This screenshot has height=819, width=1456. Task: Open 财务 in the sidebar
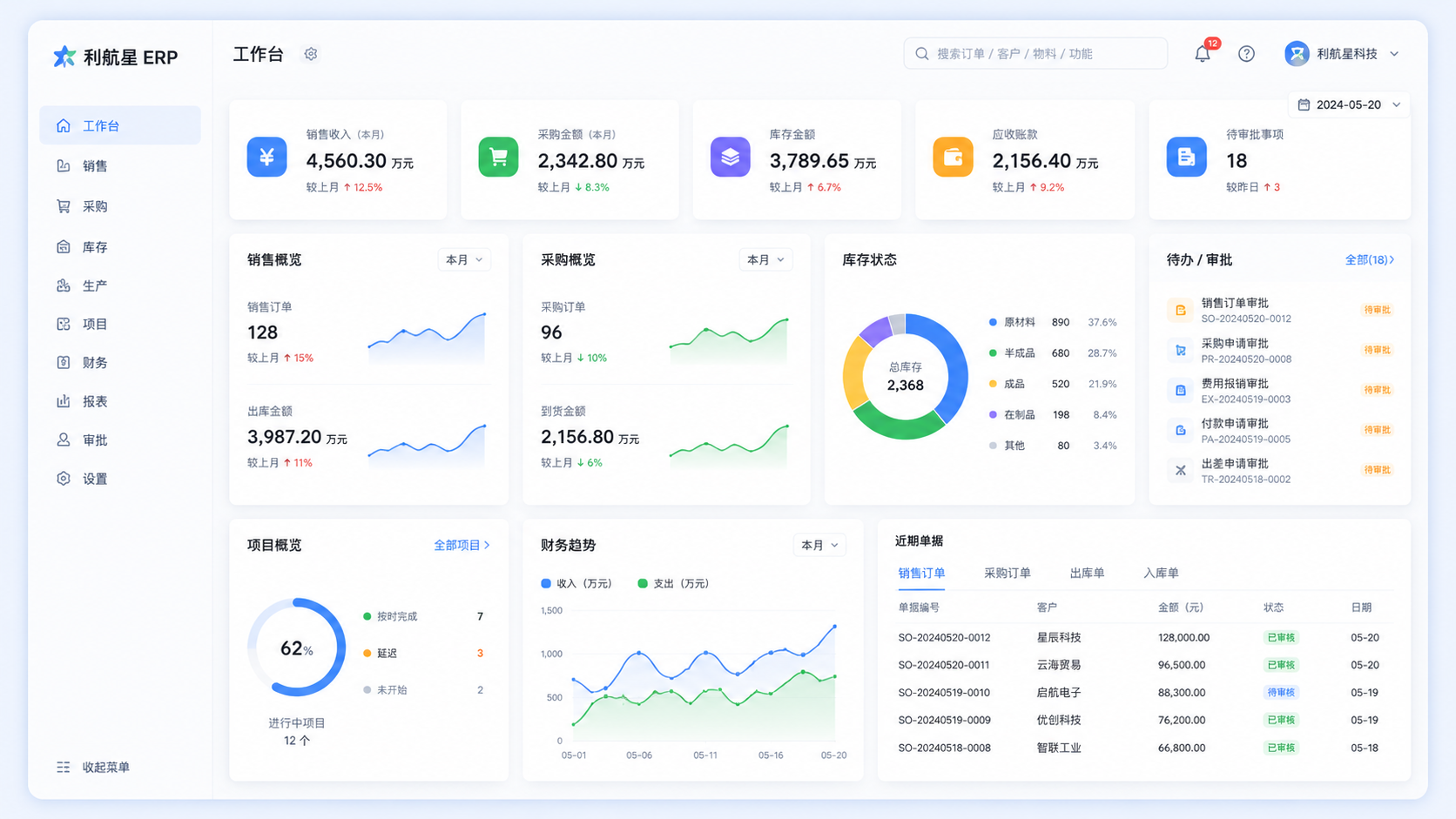pyautogui.click(x=120, y=362)
